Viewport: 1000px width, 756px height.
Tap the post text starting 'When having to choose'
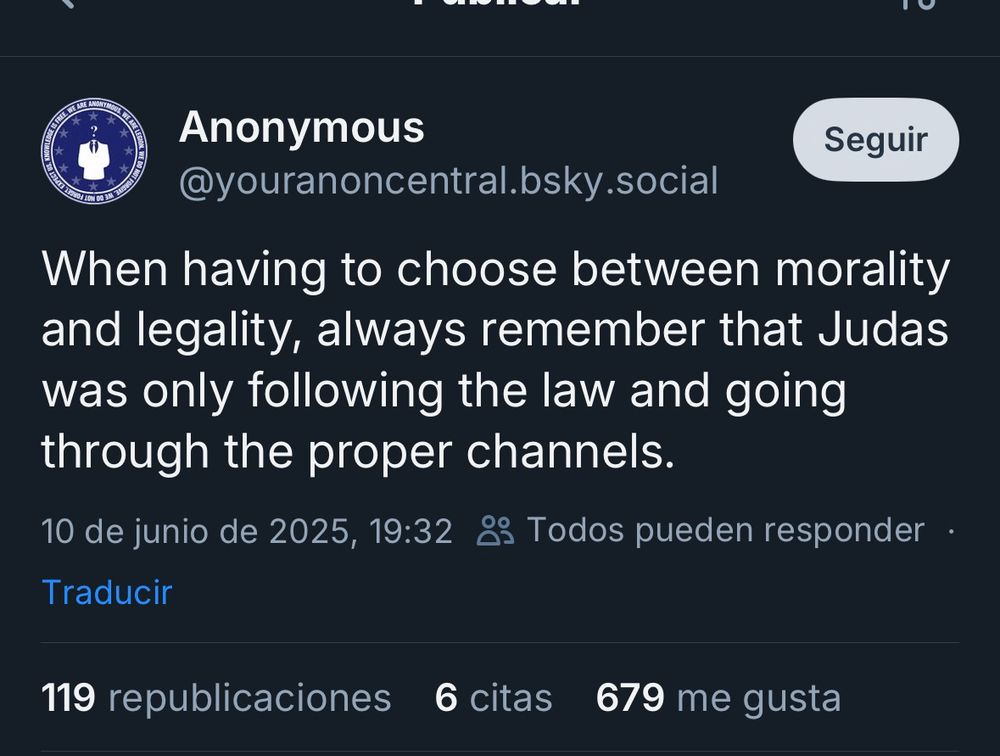[x=496, y=360]
